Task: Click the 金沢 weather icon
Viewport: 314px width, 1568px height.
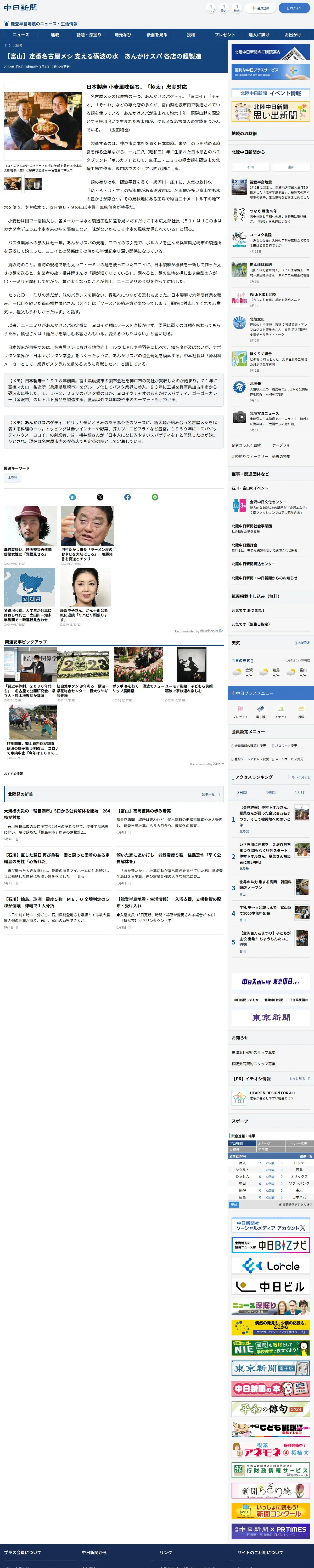Action: (x=237, y=673)
